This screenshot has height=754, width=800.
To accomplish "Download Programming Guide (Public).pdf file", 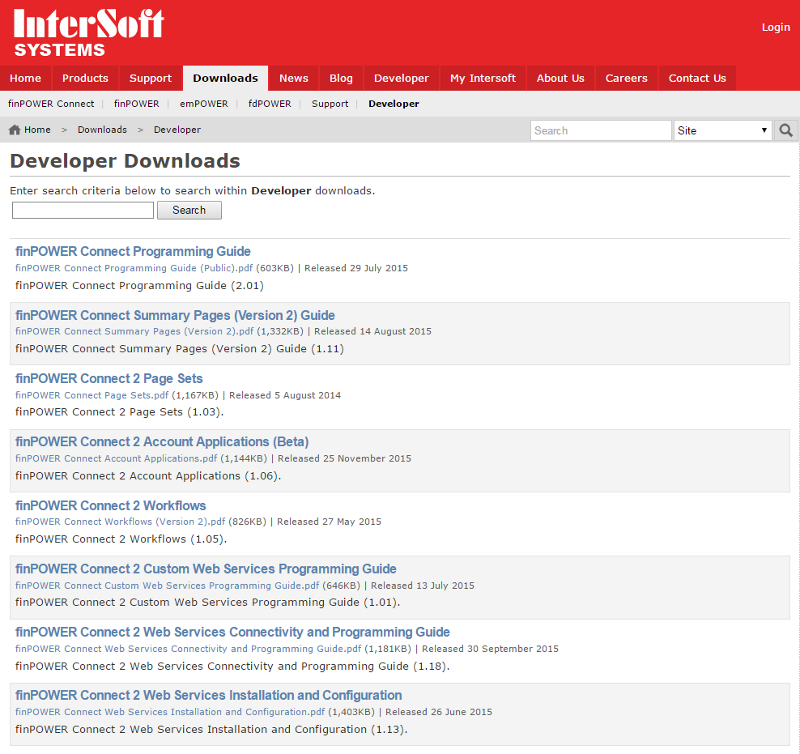I will point(134,268).
